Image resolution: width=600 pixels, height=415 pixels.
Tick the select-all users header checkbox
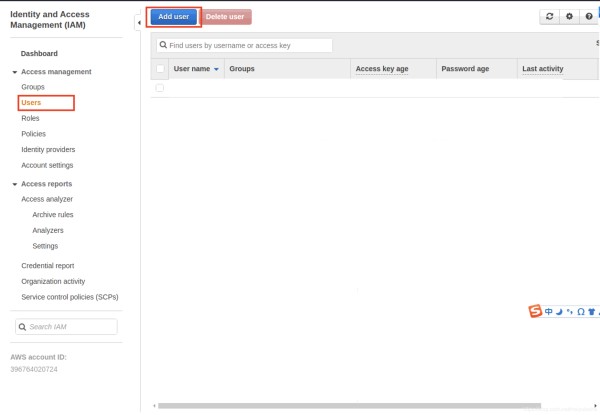tap(160, 68)
